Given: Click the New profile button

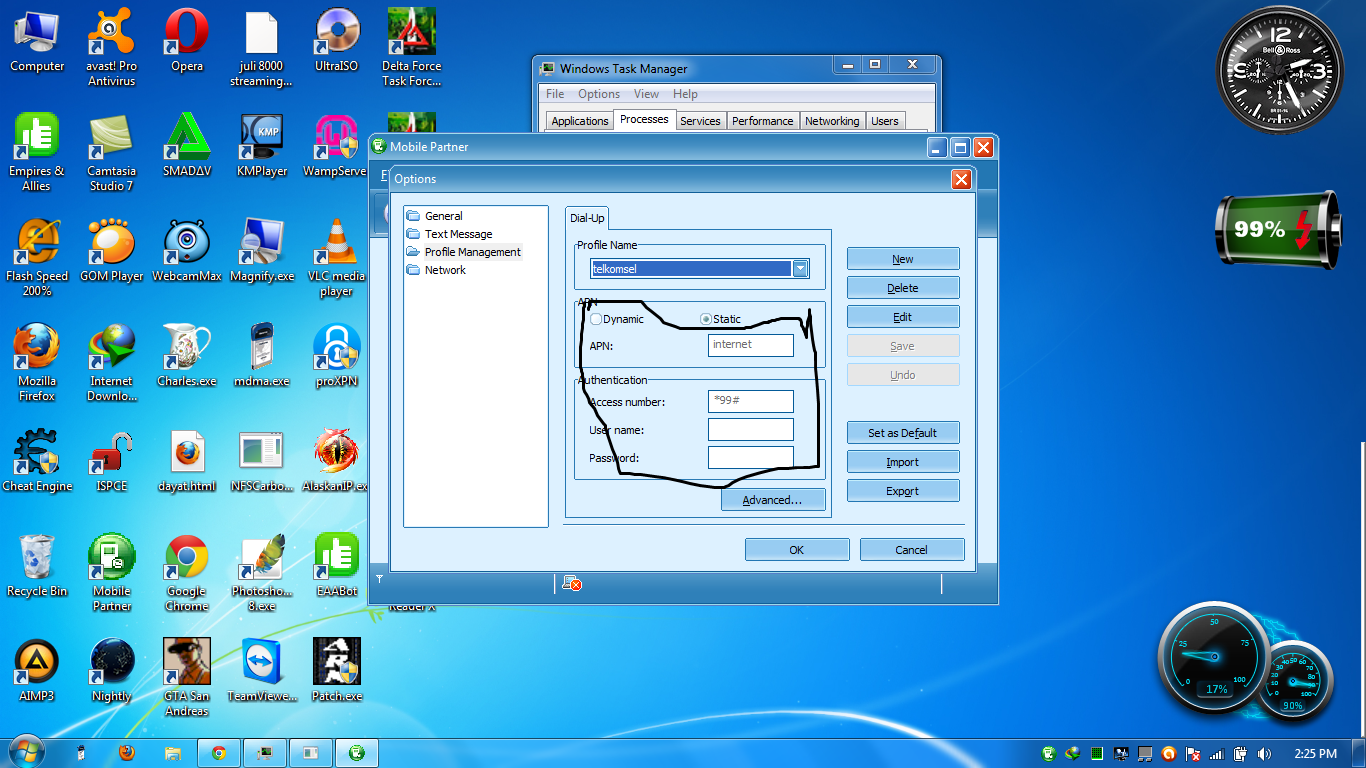Looking at the screenshot, I should [903, 259].
